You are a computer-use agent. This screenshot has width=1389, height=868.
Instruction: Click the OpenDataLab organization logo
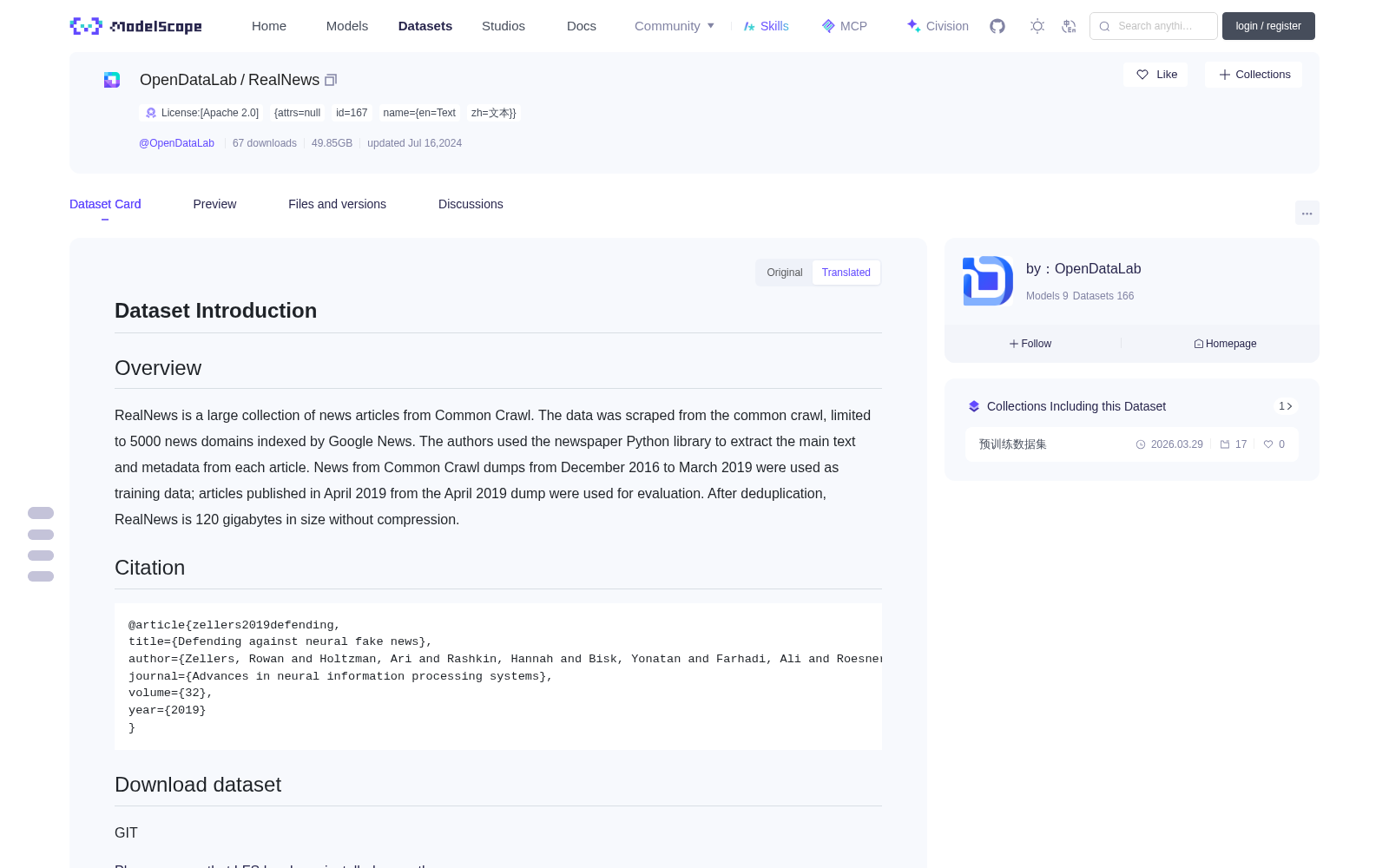(x=988, y=281)
